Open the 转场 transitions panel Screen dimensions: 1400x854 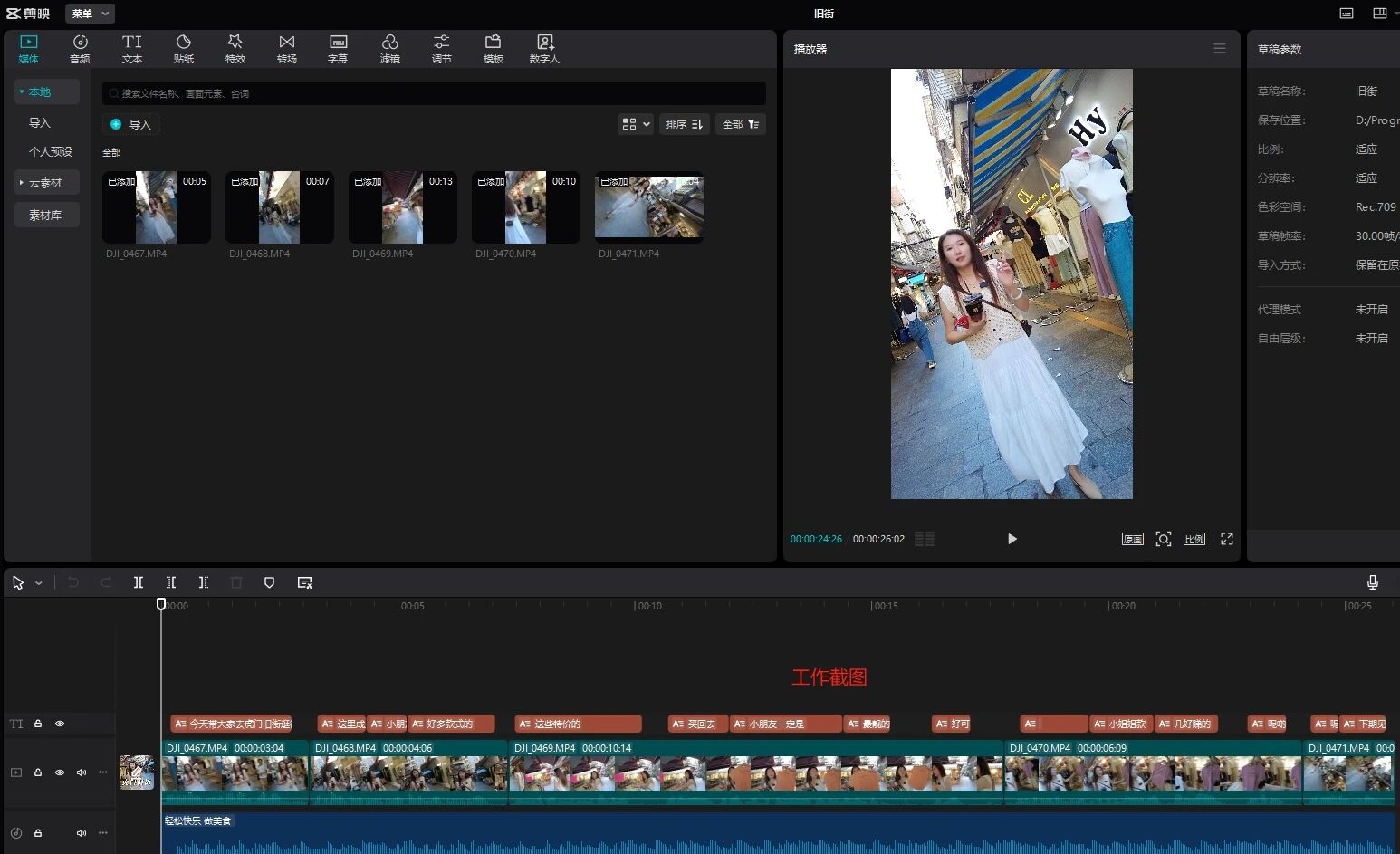click(287, 49)
